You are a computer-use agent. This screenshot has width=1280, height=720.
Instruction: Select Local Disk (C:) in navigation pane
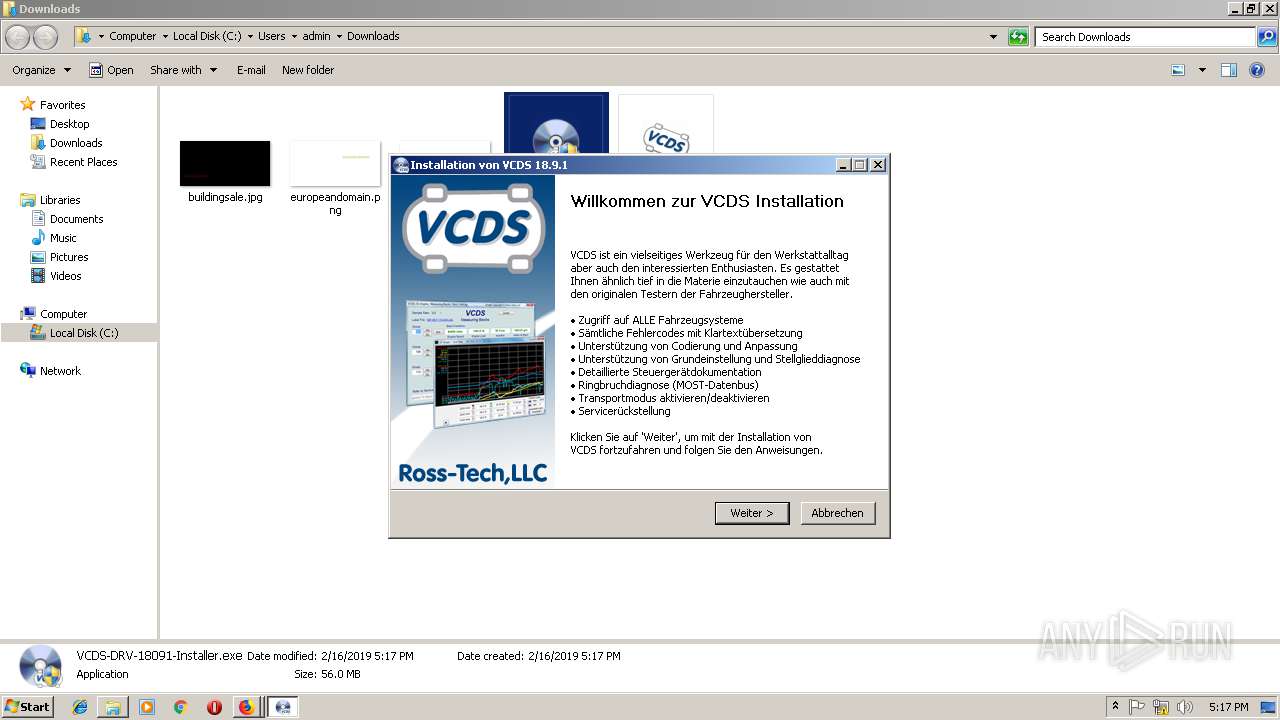click(84, 333)
